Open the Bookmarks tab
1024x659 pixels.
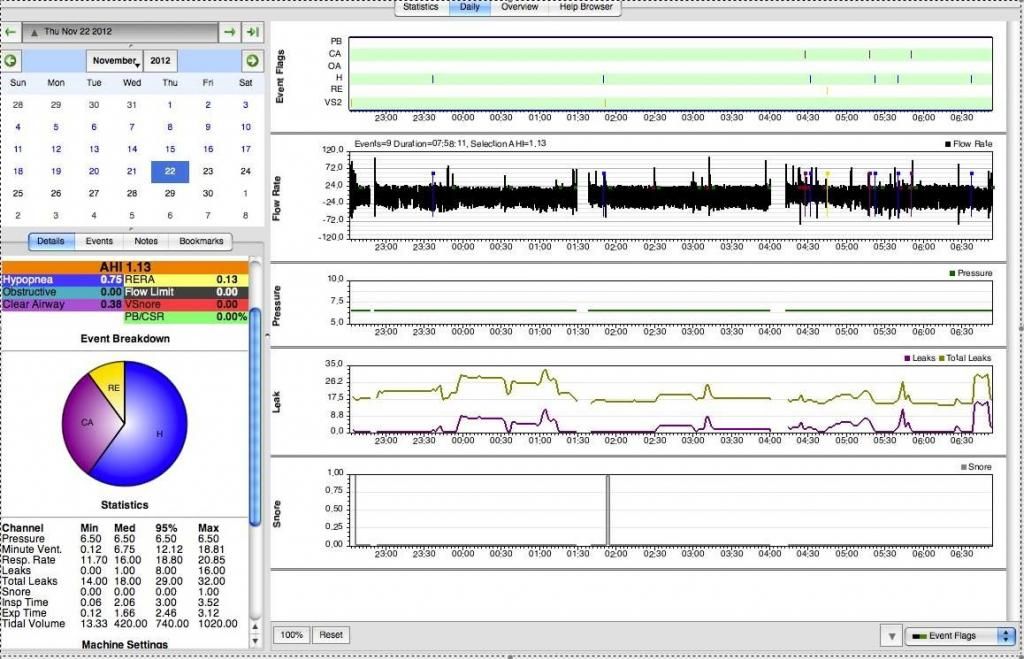pyautogui.click(x=201, y=241)
